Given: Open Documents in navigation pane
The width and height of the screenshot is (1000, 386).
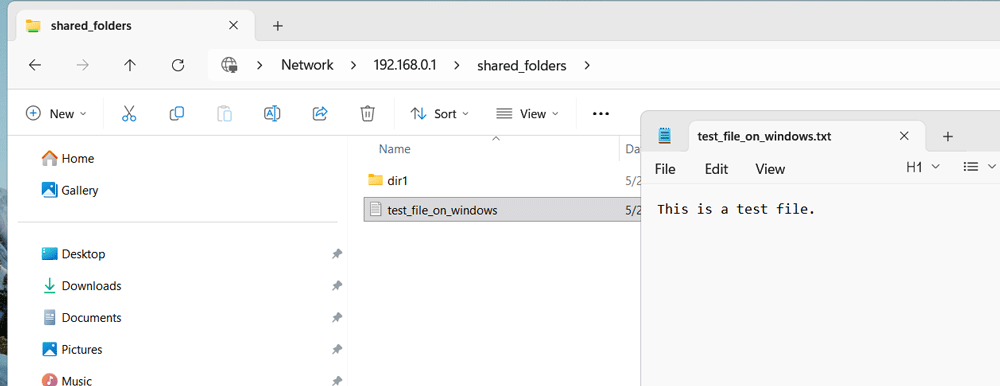Looking at the screenshot, I should [x=82, y=318].
